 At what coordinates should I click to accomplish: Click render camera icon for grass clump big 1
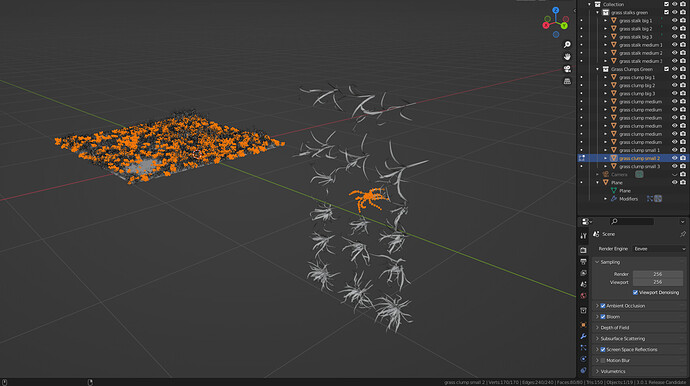(683, 77)
